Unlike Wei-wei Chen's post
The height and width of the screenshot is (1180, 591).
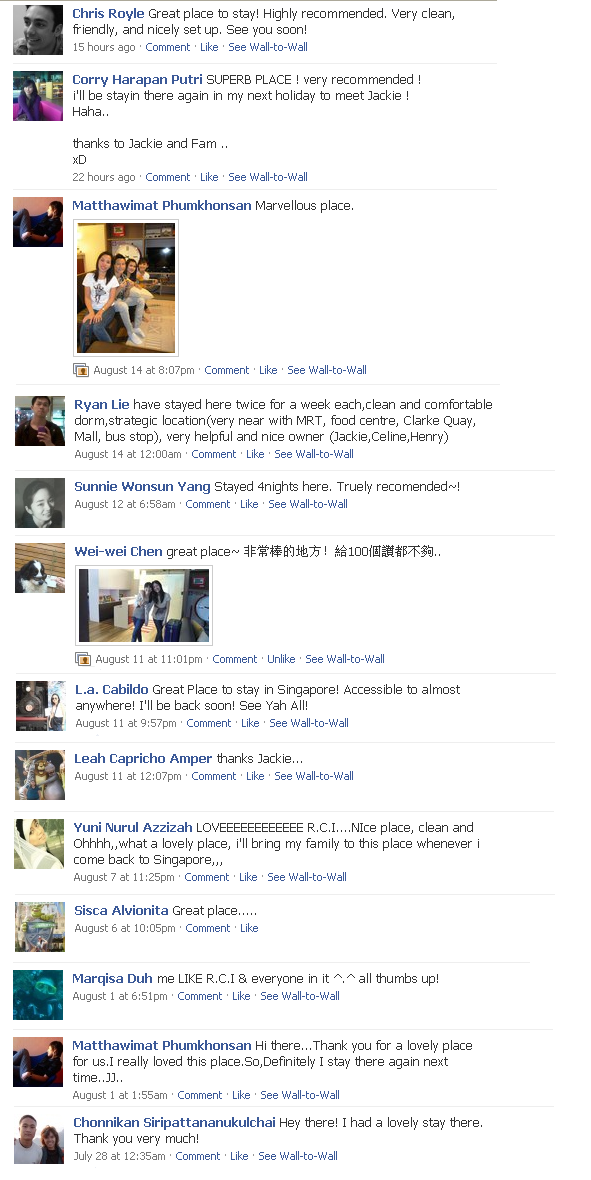click(281, 659)
